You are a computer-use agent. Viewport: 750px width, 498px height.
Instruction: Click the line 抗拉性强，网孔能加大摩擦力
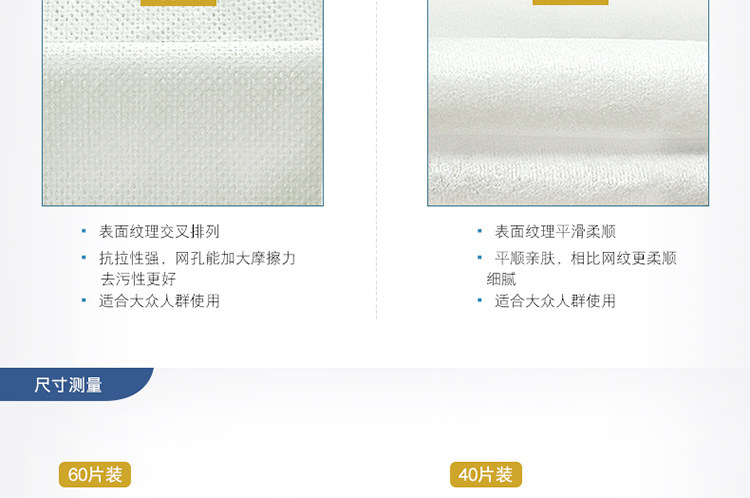click(197, 258)
